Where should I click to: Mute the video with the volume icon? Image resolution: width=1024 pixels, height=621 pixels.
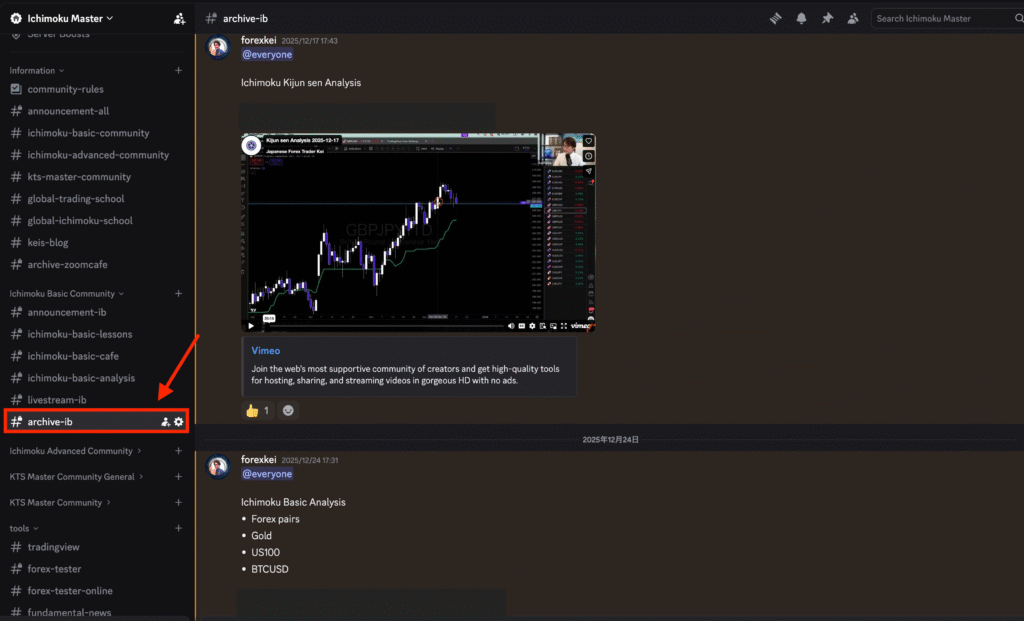[x=511, y=325]
